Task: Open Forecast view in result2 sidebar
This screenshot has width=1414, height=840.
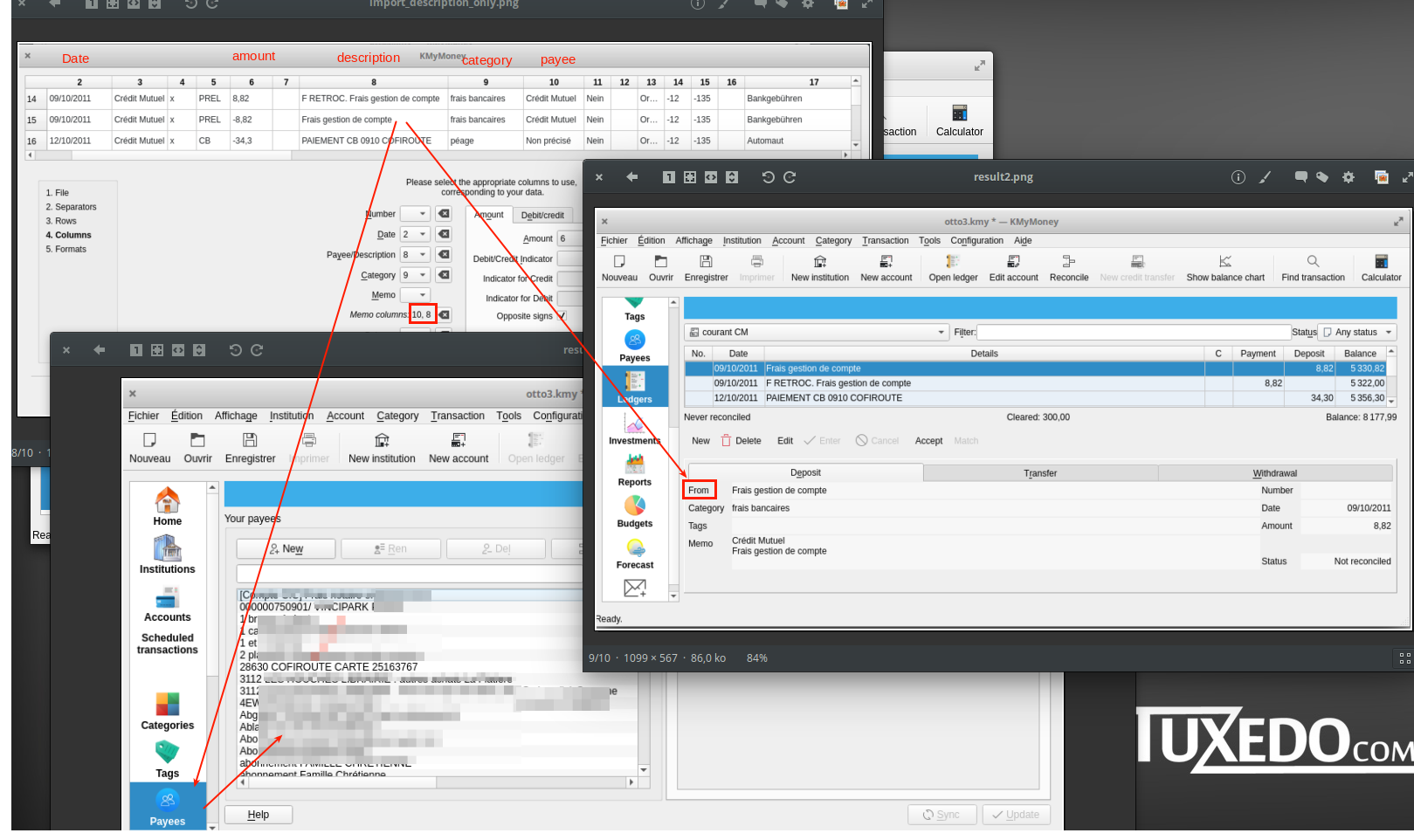Action: 635,554
